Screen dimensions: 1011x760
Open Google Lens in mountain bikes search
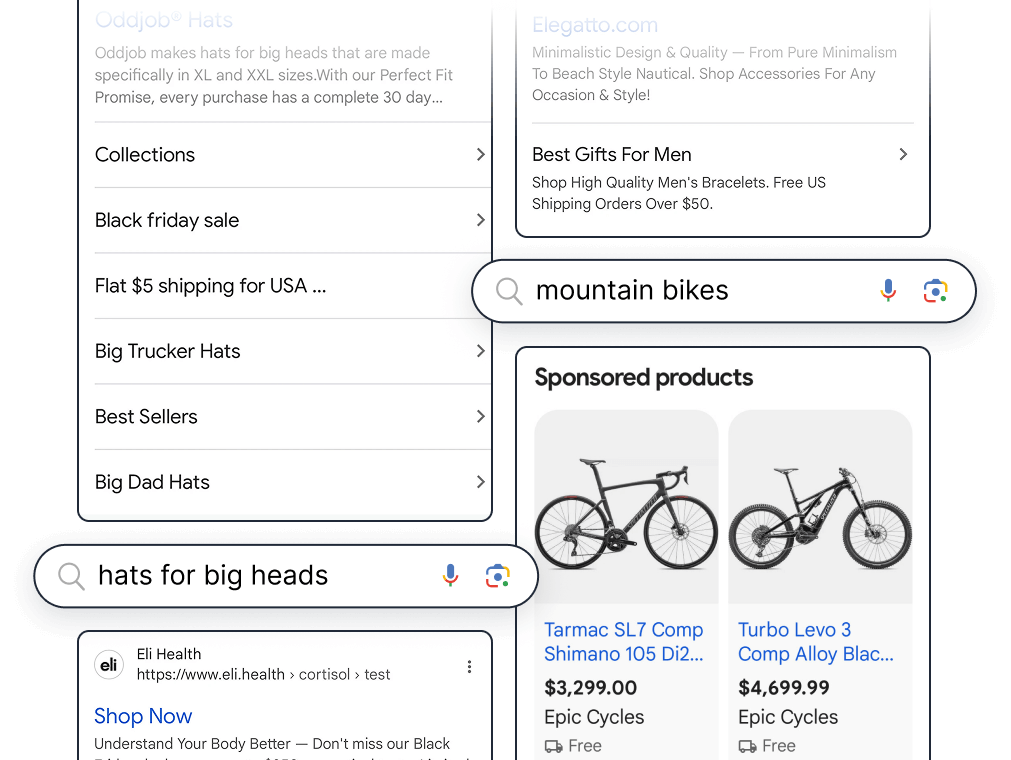(x=935, y=291)
